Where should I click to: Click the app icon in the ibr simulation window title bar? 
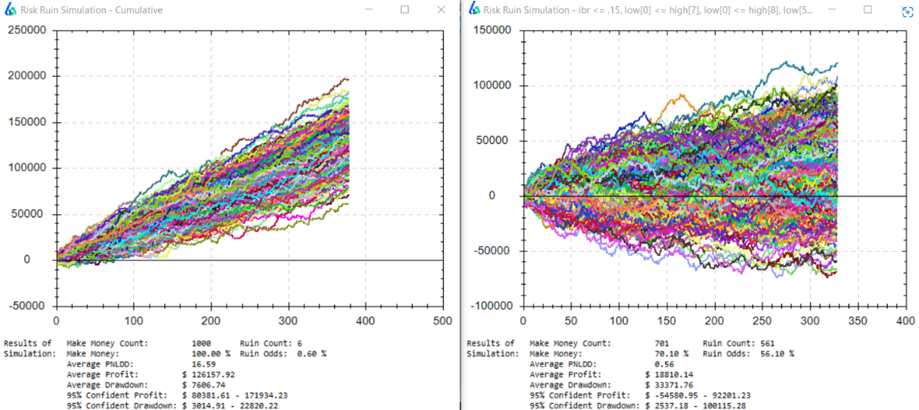tap(476, 9)
